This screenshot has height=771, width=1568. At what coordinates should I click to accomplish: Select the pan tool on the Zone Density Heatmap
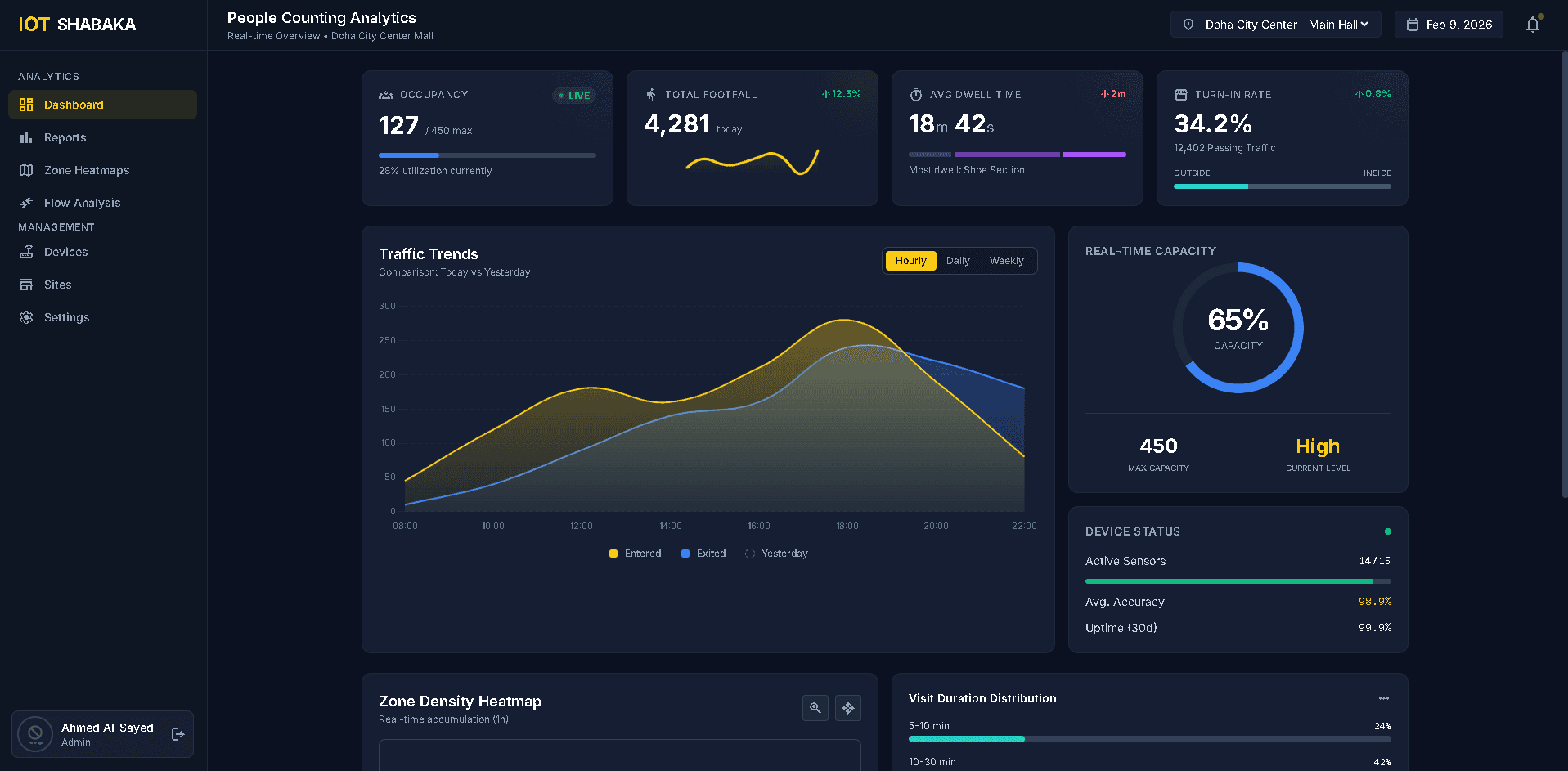[x=847, y=708]
